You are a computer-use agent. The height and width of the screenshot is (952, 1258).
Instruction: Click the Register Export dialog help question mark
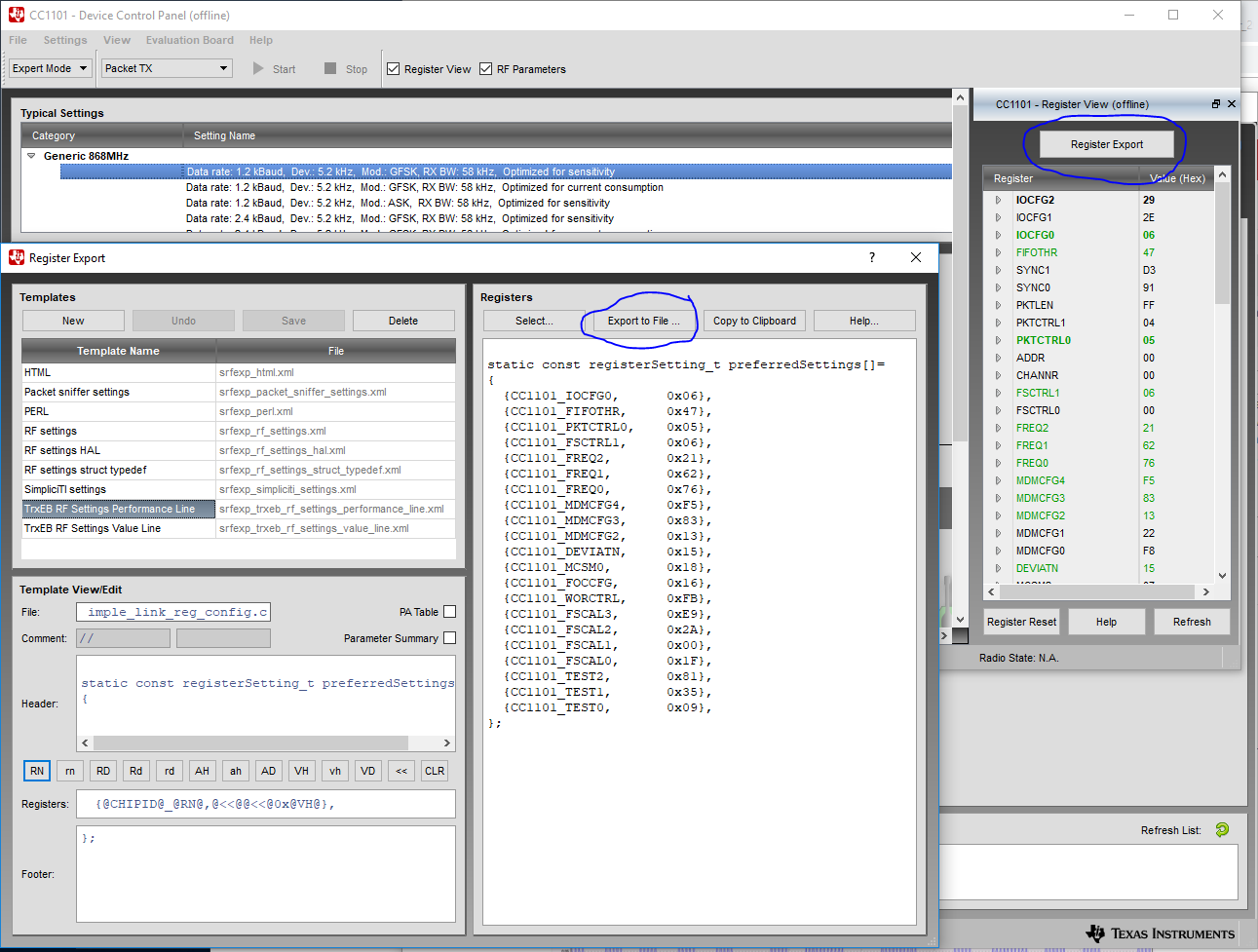coord(872,257)
